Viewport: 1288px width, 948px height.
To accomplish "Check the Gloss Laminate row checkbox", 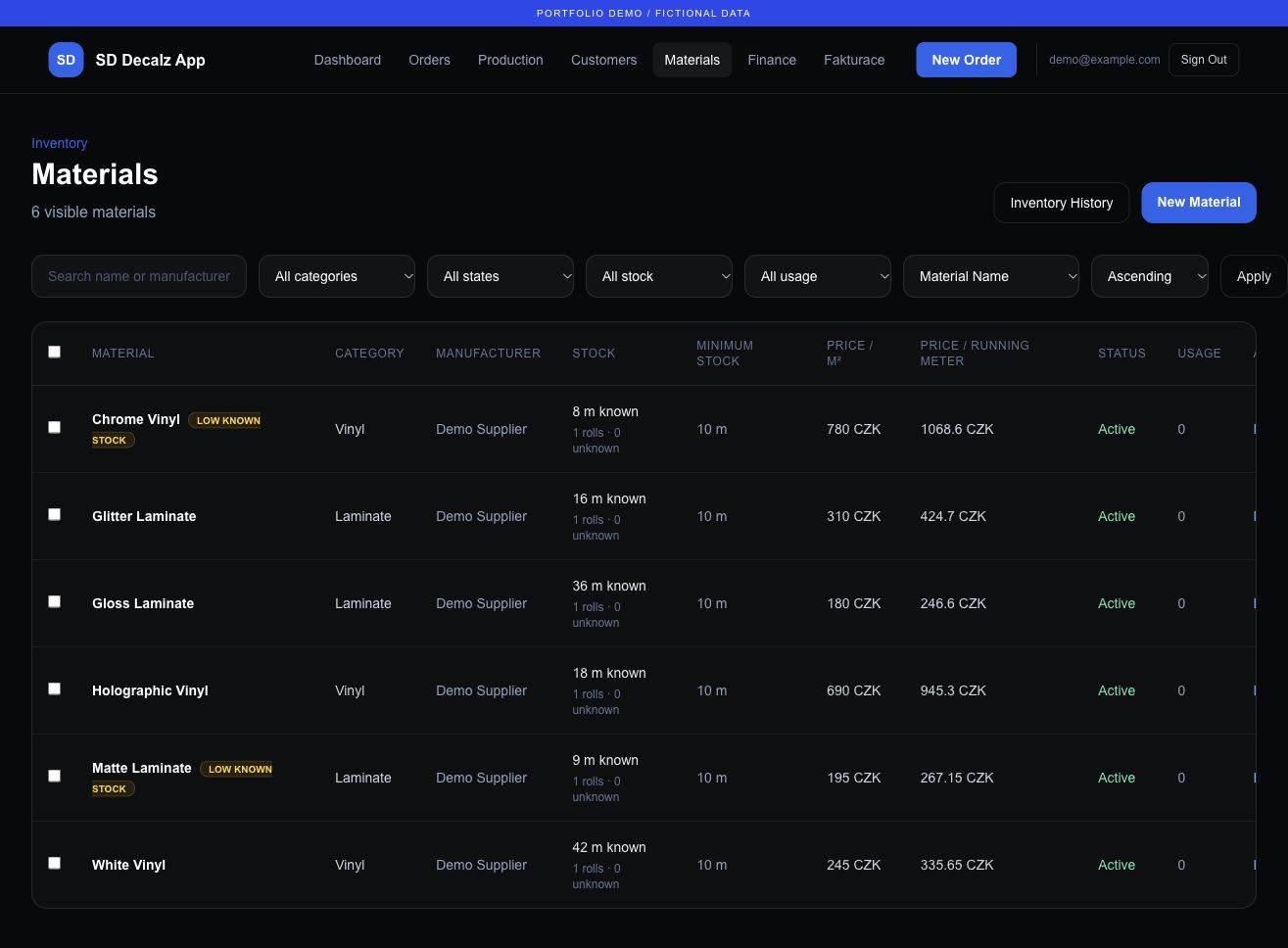I will [55, 601].
